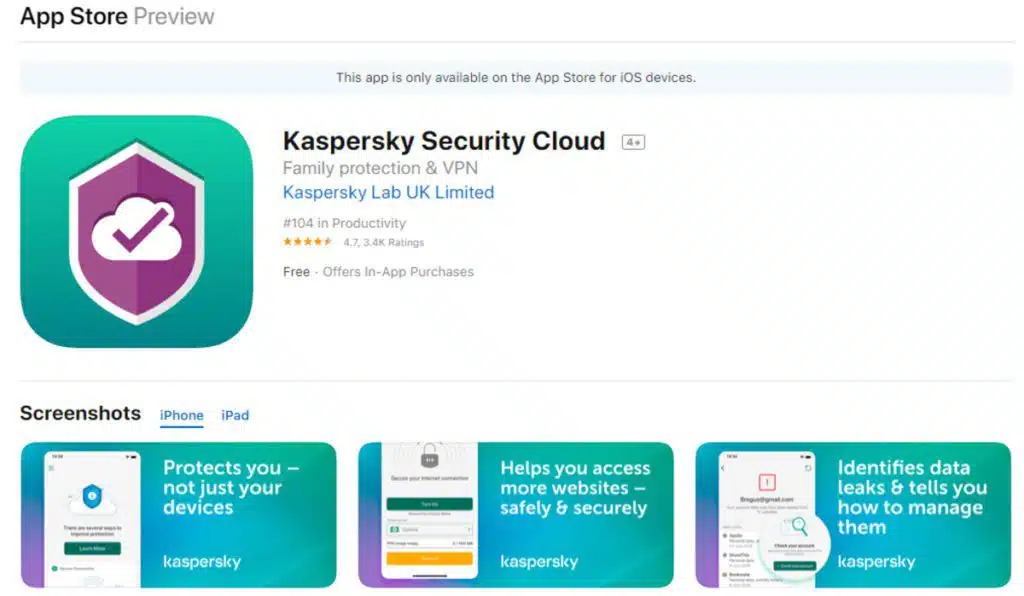1024x596 pixels.
Task: Open the Kaspersky Lab UK Limited developer link
Action: 388,192
